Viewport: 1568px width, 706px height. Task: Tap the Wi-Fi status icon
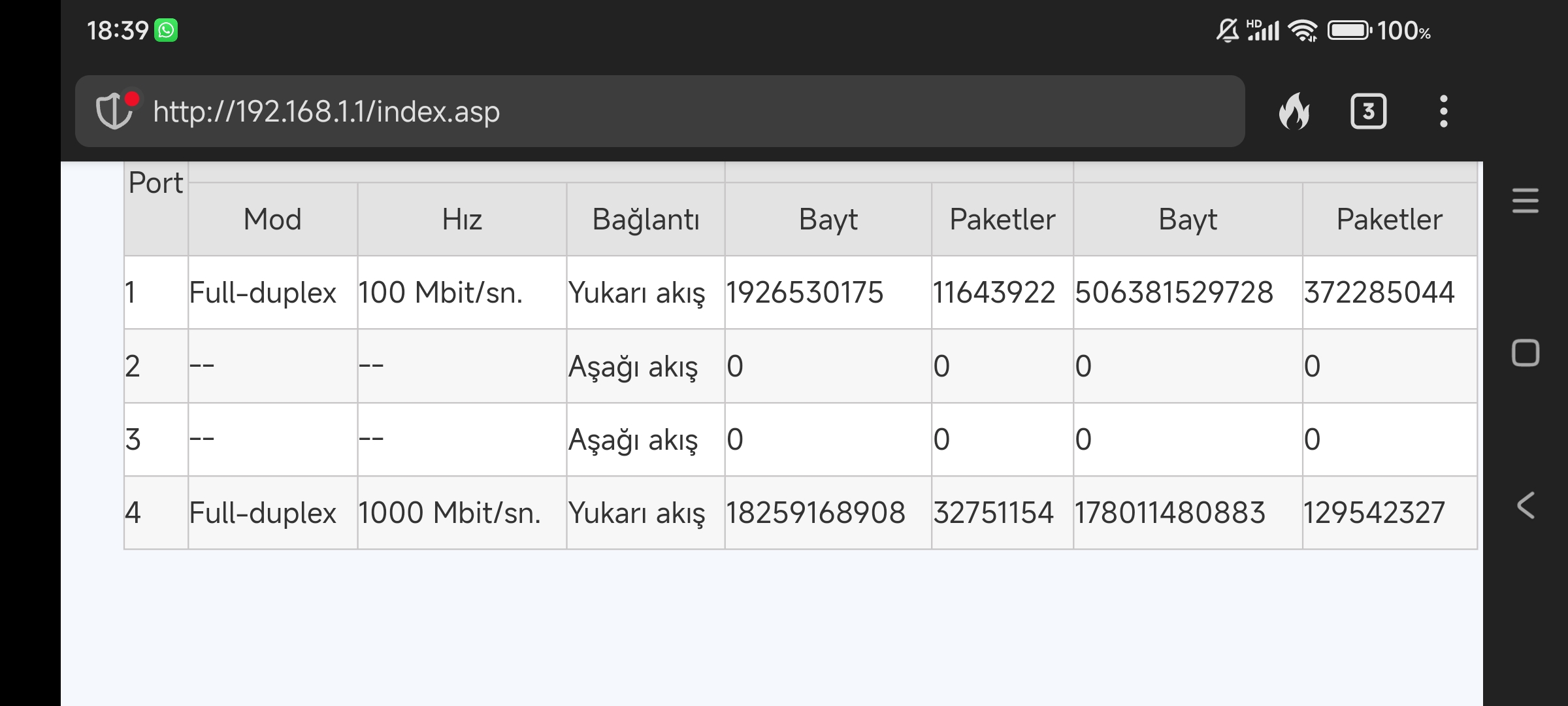[1303, 31]
